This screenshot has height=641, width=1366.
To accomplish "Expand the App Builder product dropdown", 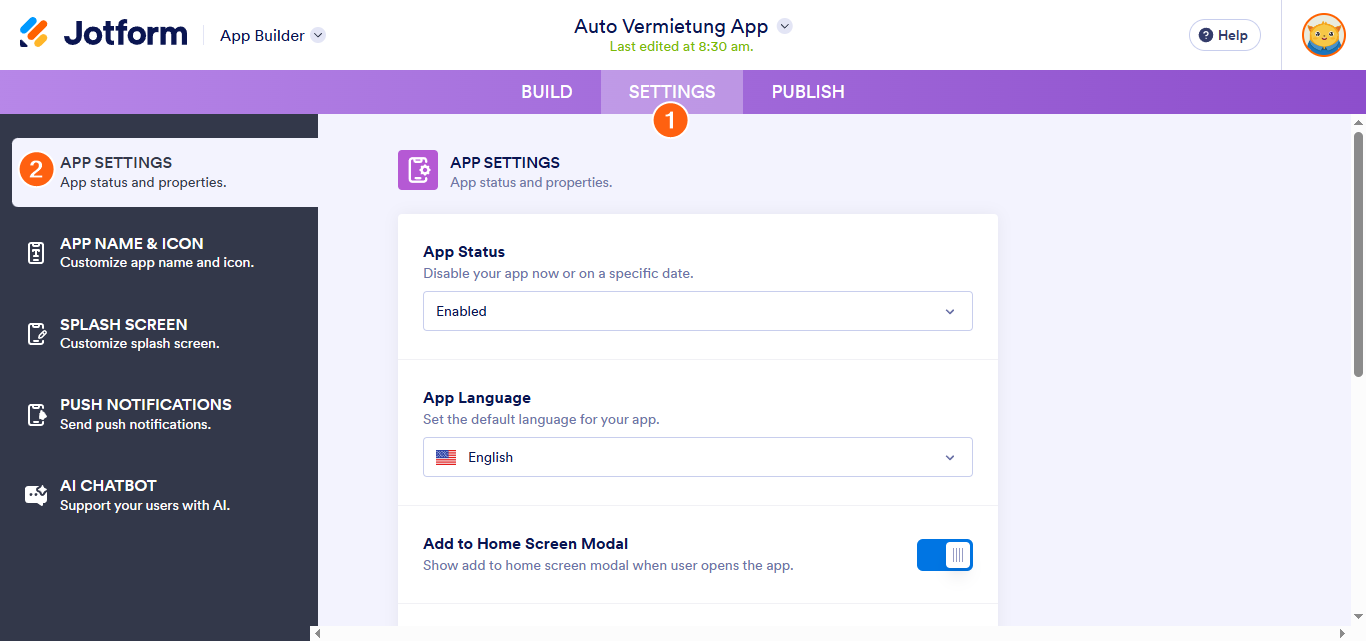I will click(x=318, y=35).
